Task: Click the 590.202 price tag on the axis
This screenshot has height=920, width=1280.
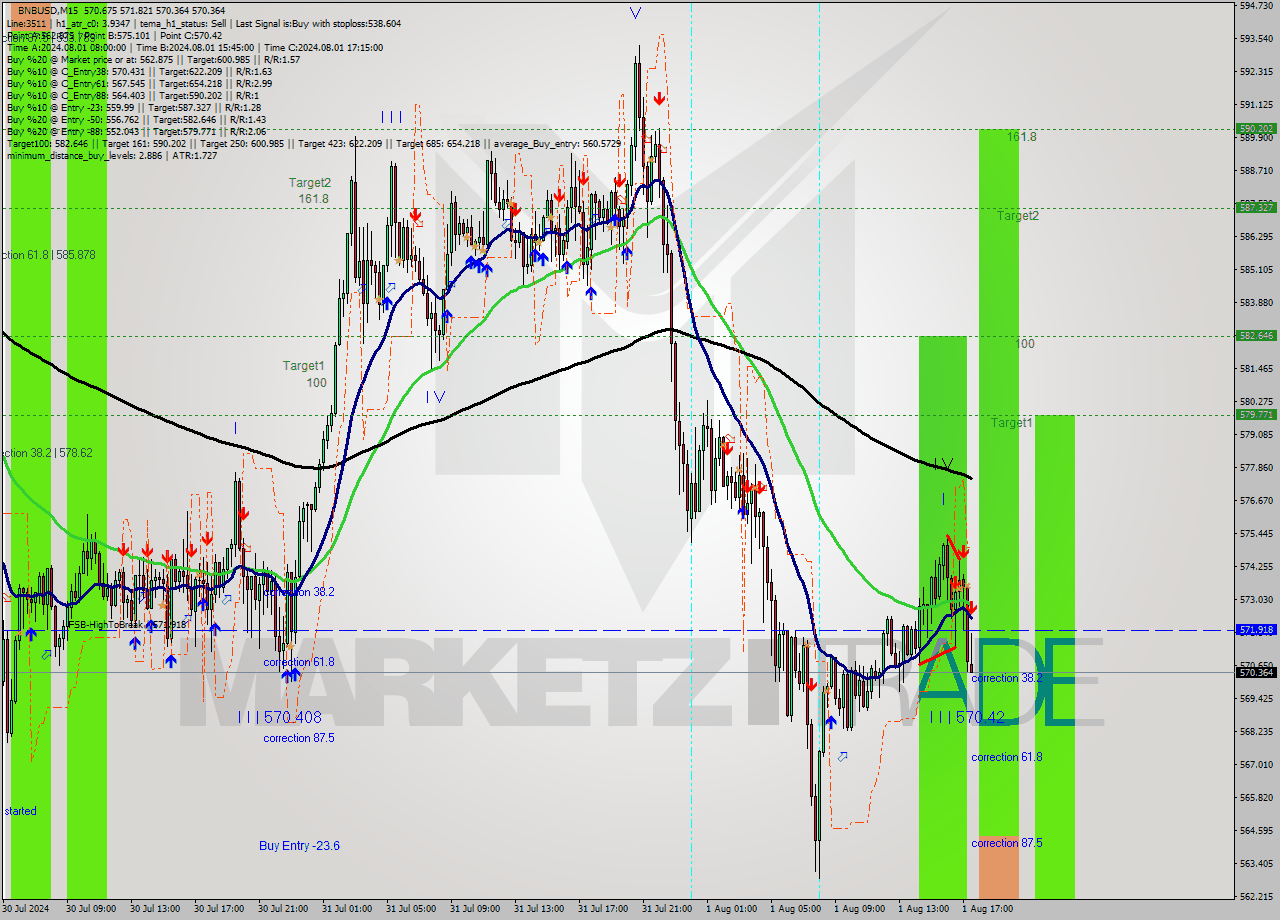Action: (1256, 129)
